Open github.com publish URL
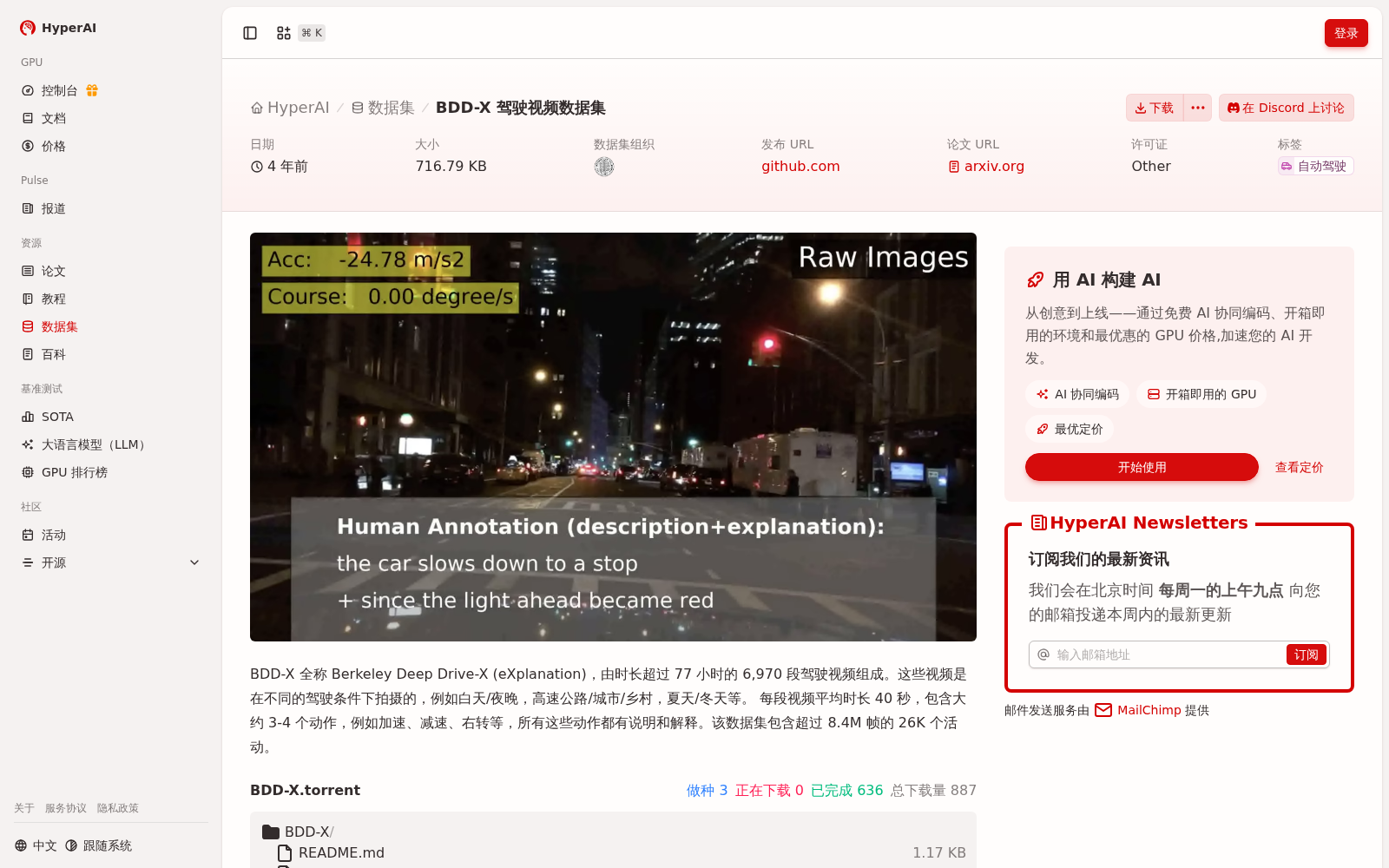Viewport: 1389px width, 868px height. coord(800,166)
